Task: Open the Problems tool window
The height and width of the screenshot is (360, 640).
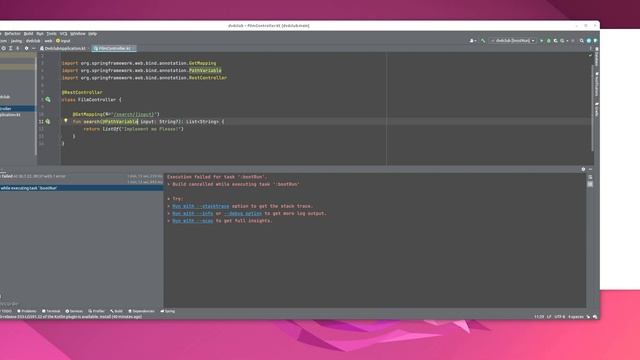Action: point(27,311)
